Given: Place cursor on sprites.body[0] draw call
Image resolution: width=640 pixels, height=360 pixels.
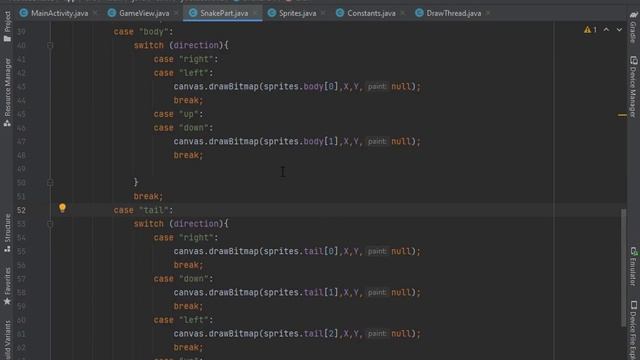Looking at the screenshot, I should pyautogui.click(x=297, y=87).
